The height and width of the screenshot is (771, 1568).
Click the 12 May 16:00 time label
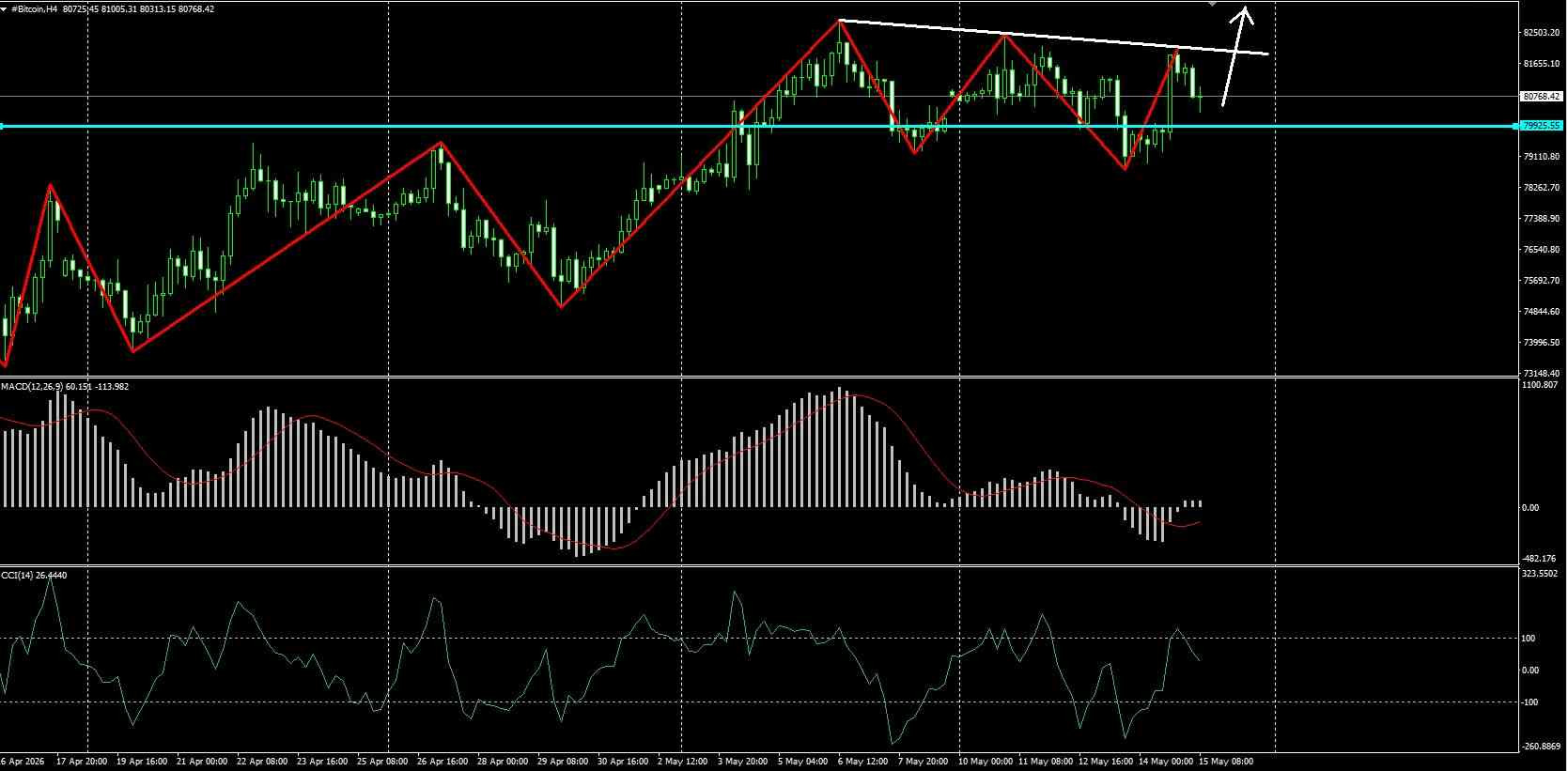point(1106,762)
